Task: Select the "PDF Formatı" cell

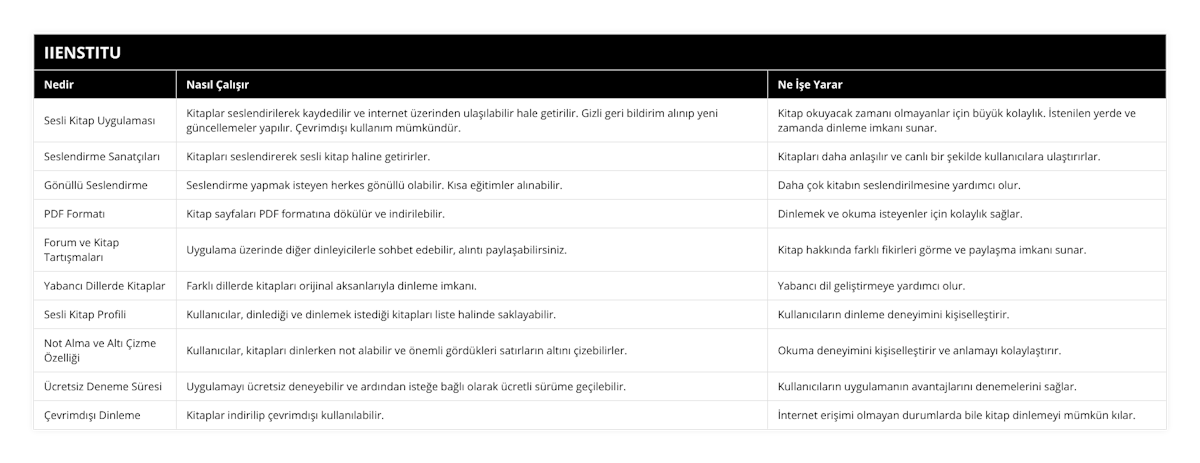Action: (75, 214)
